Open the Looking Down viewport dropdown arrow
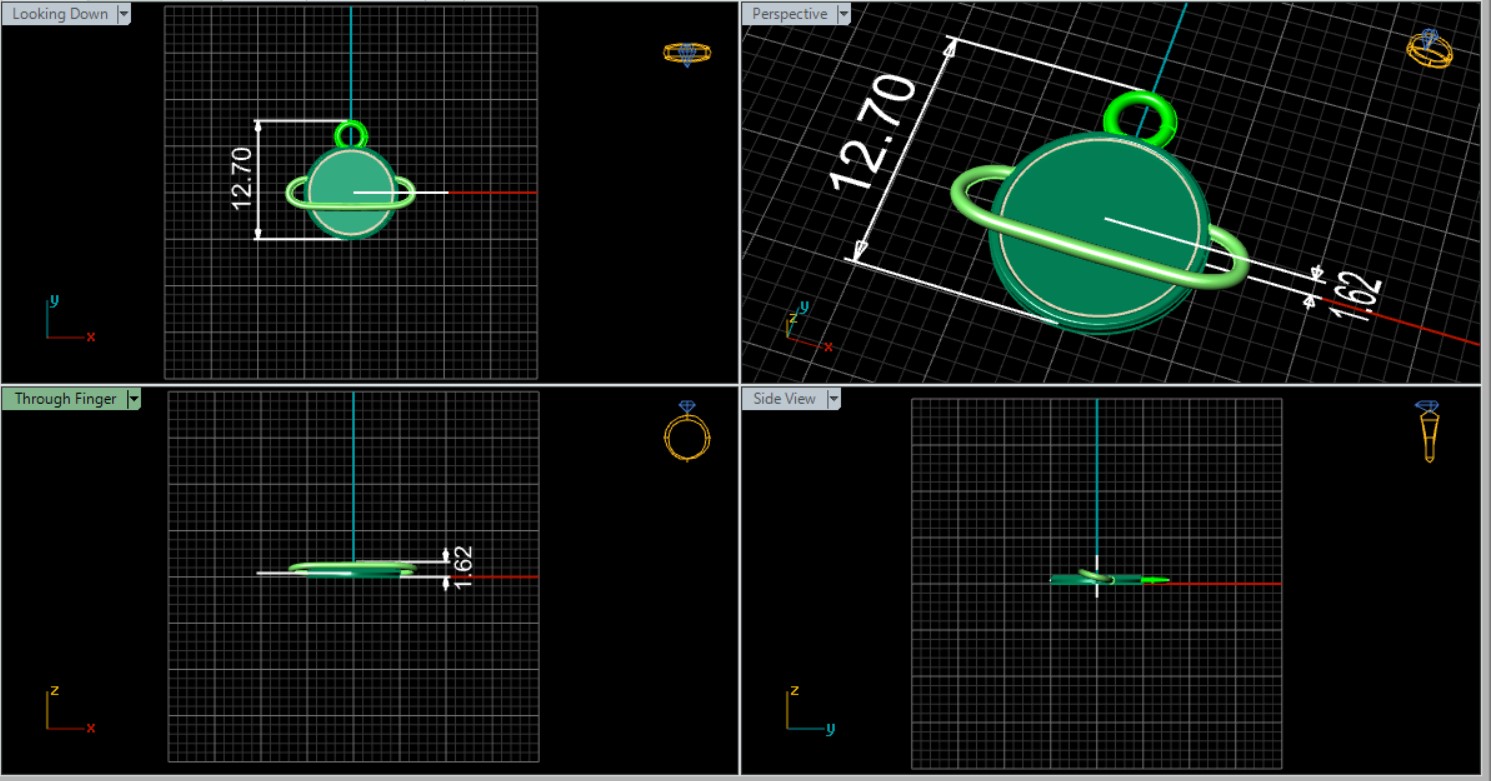This screenshot has height=781, width=1491. [x=124, y=14]
